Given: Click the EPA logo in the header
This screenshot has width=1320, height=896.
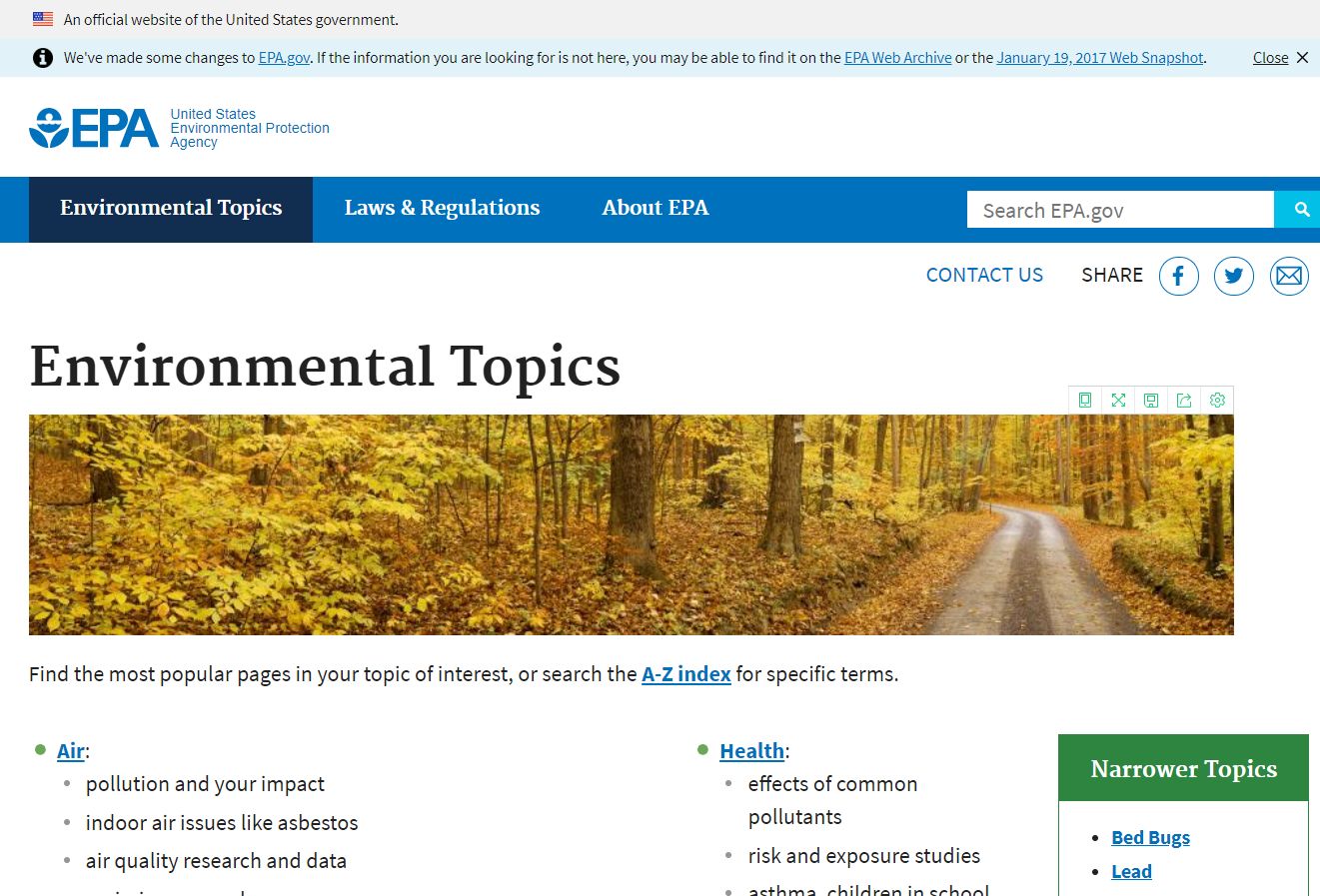Looking at the screenshot, I should coord(95,128).
